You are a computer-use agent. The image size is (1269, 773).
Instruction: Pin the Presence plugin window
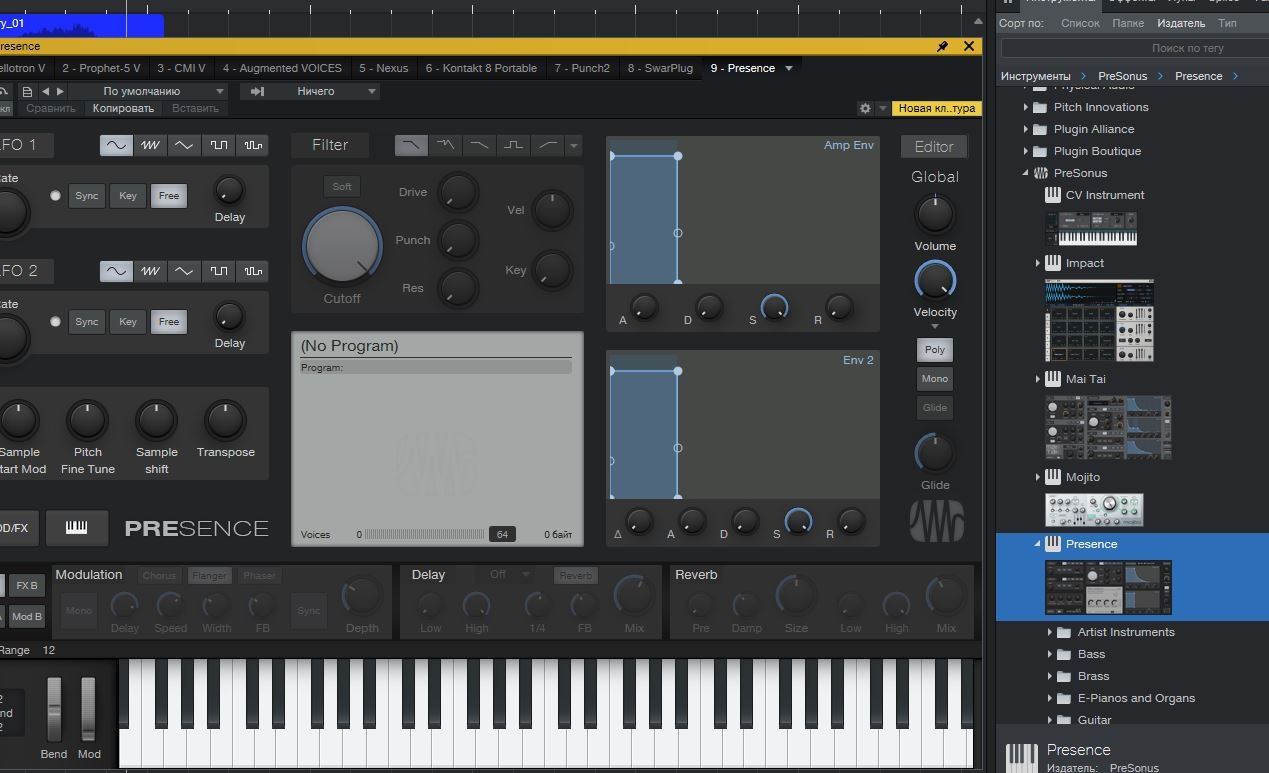coord(942,46)
